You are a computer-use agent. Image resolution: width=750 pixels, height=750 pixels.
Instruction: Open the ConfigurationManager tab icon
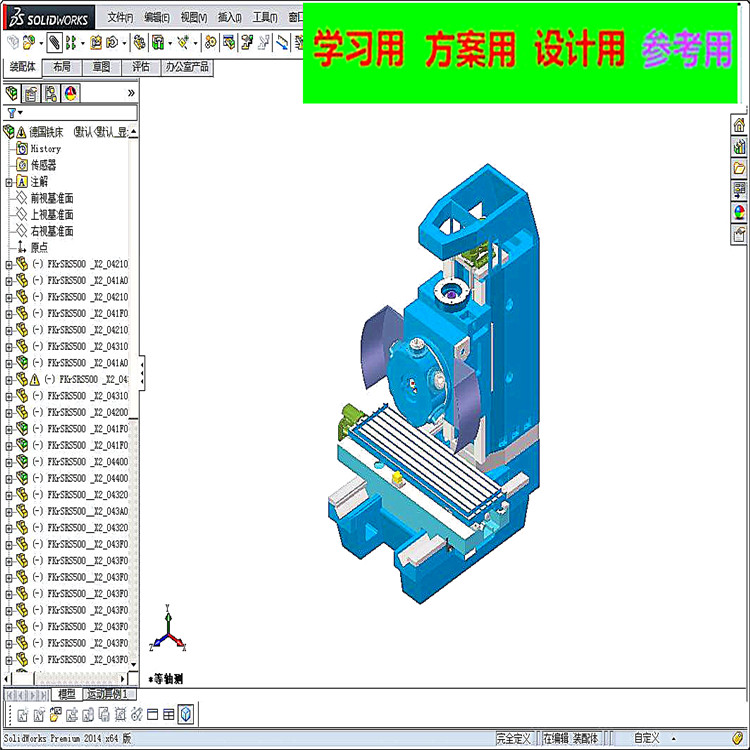click(51, 93)
